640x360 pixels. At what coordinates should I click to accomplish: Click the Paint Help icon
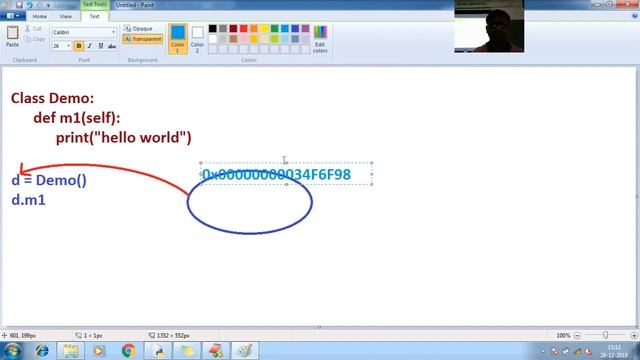[x=635, y=16]
